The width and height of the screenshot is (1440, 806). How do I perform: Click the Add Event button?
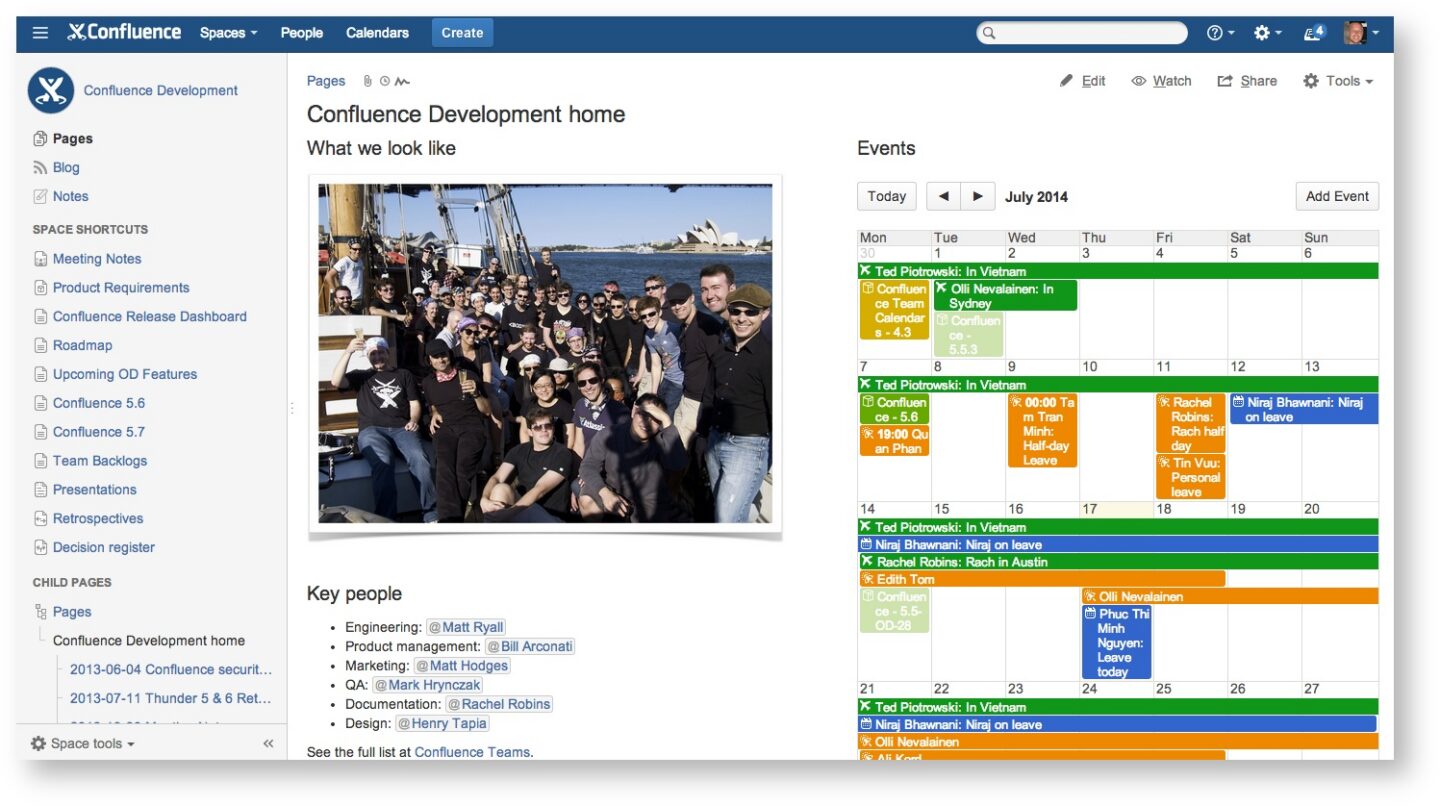pyautogui.click(x=1337, y=196)
